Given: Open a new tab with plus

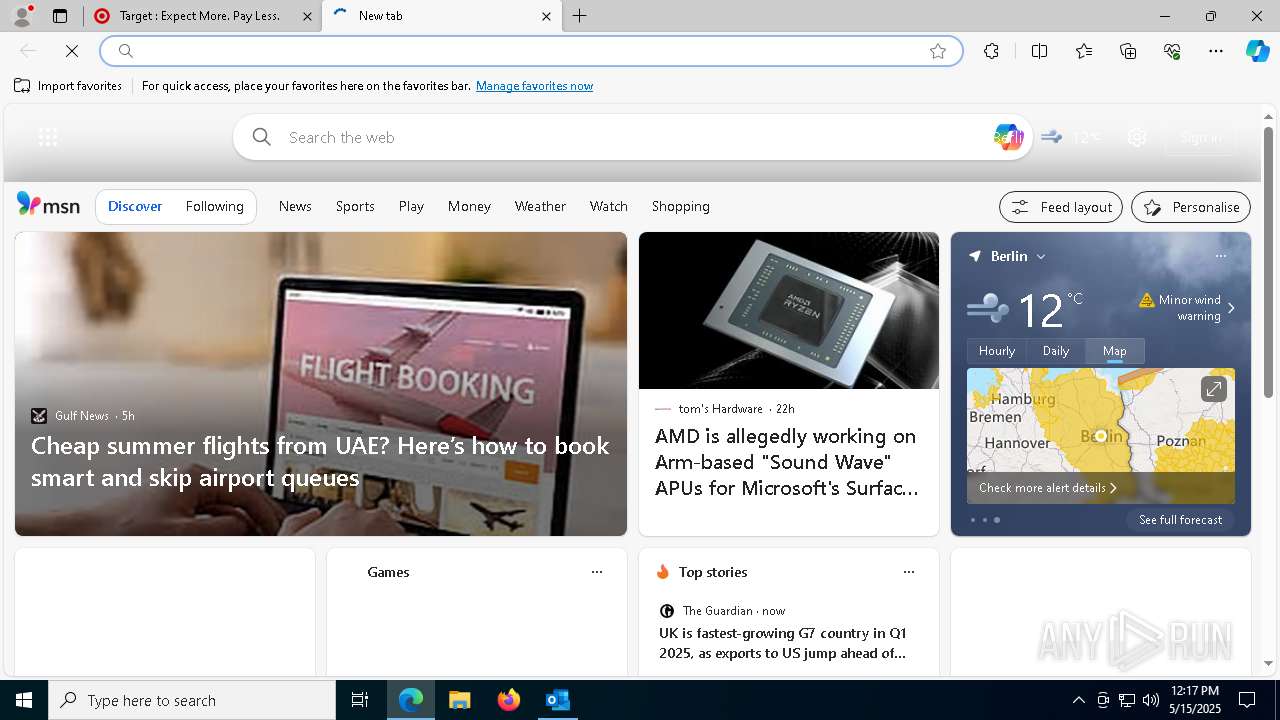Looking at the screenshot, I should pos(579,16).
